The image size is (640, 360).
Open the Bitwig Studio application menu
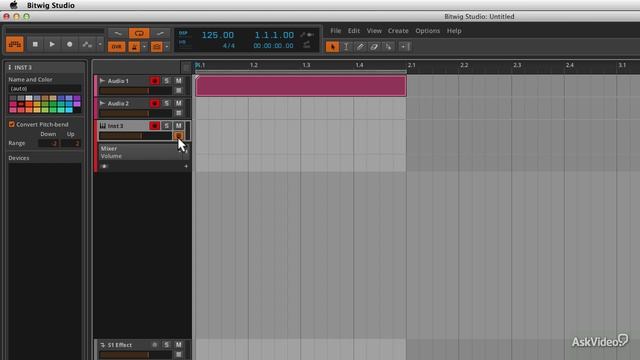pyautogui.click(x=51, y=5)
